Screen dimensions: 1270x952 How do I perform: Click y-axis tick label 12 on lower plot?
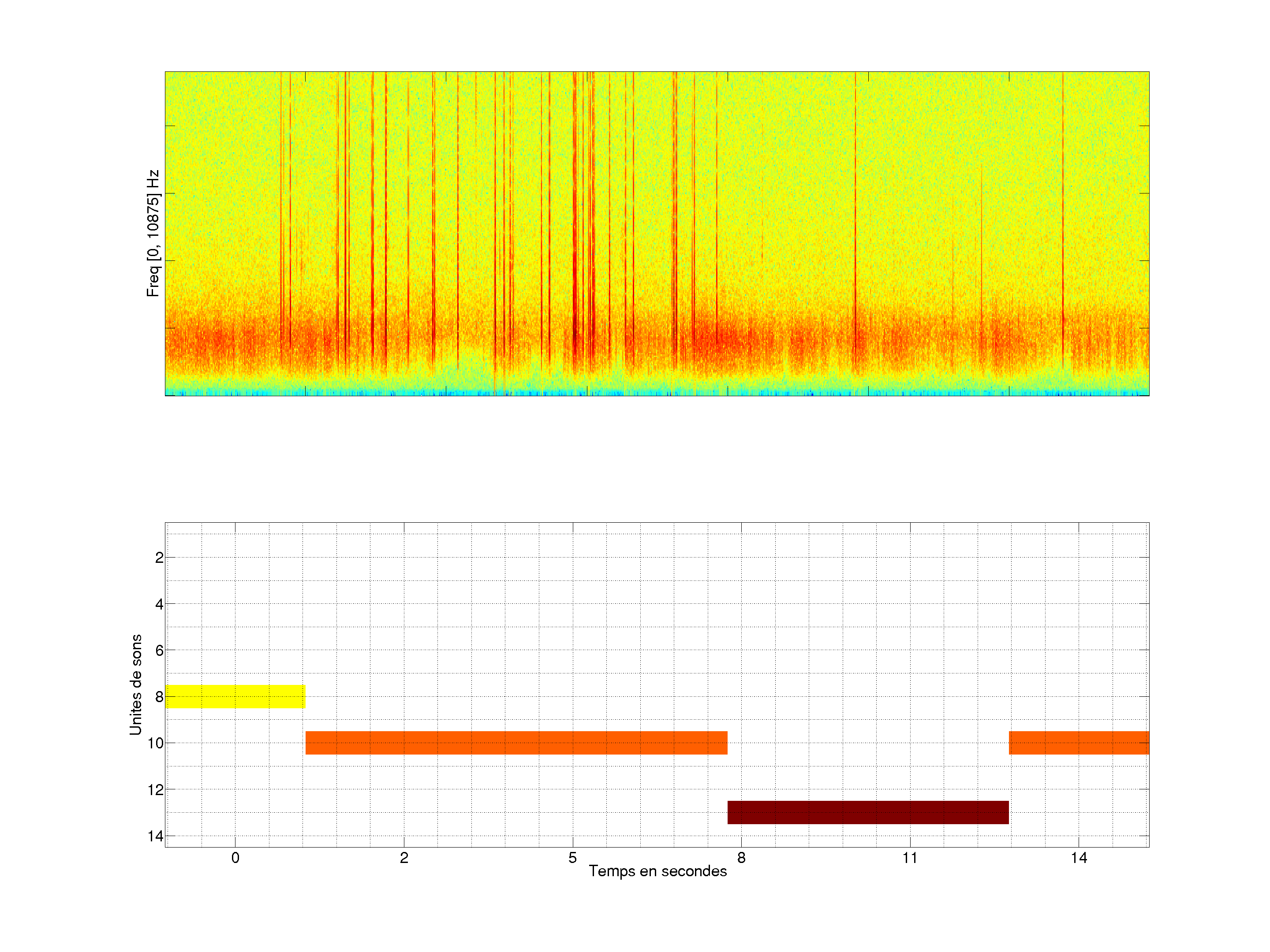[x=155, y=790]
